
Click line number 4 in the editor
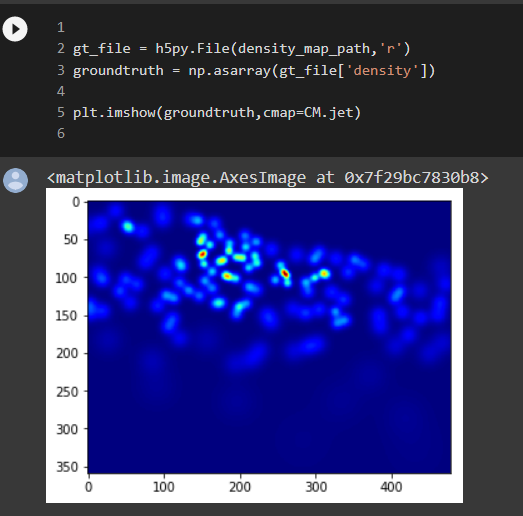[x=61, y=91]
